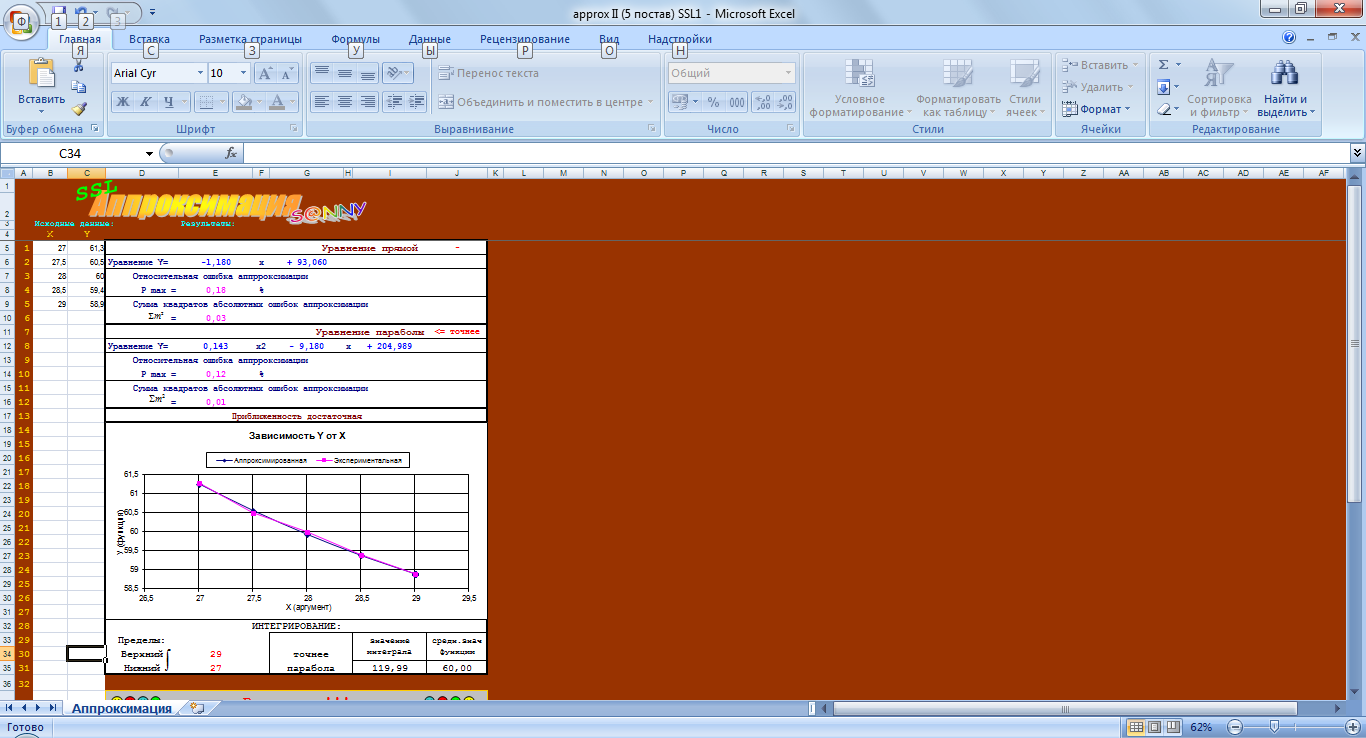Click inside the formula bar input
The image size is (1366, 738).
(x=795, y=153)
